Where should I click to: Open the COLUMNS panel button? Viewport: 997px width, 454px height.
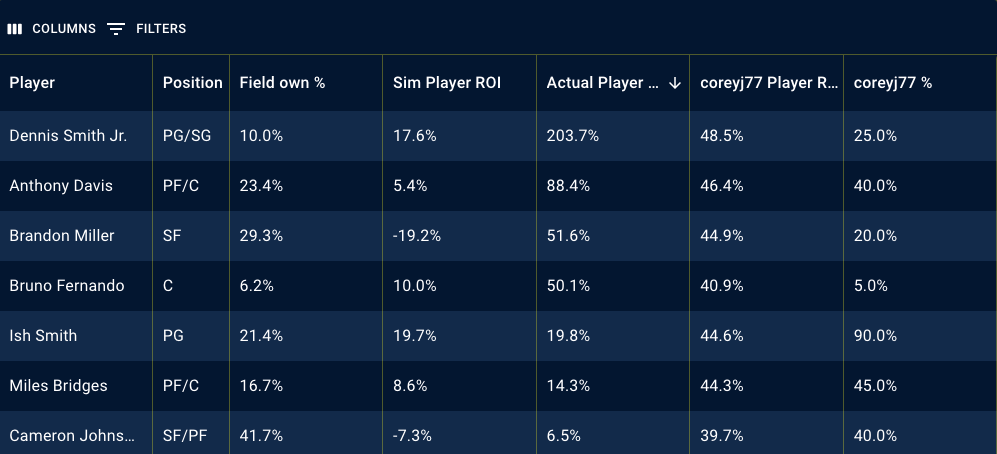pos(63,29)
